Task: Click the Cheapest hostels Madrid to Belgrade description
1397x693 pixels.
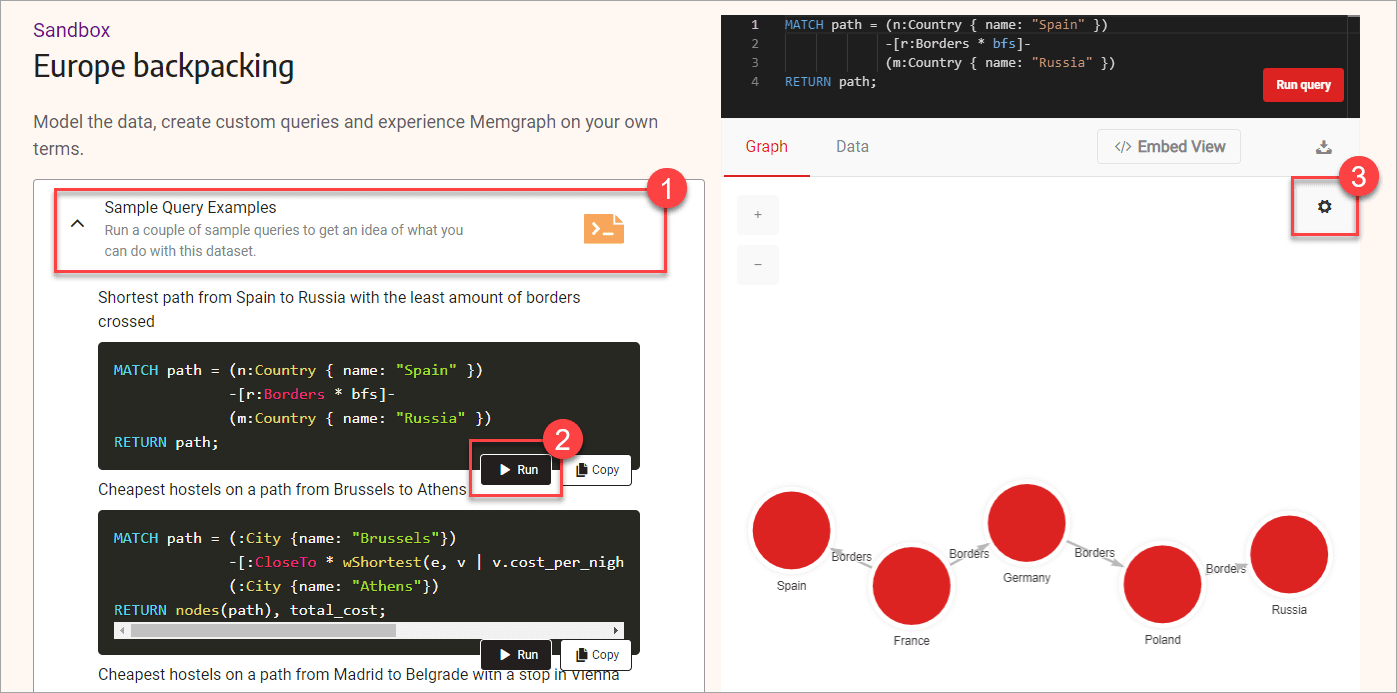Action: [358, 674]
